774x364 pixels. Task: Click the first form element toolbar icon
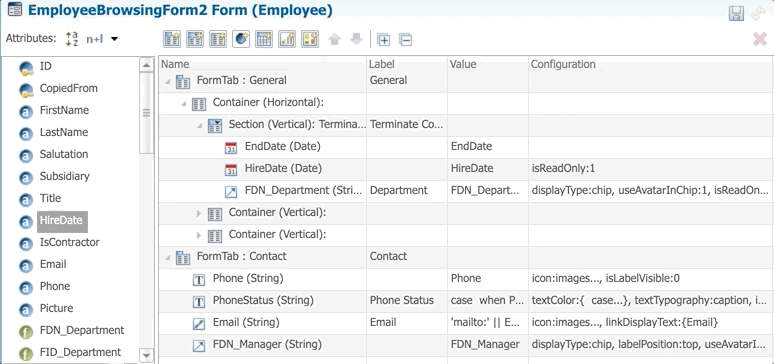click(x=171, y=40)
